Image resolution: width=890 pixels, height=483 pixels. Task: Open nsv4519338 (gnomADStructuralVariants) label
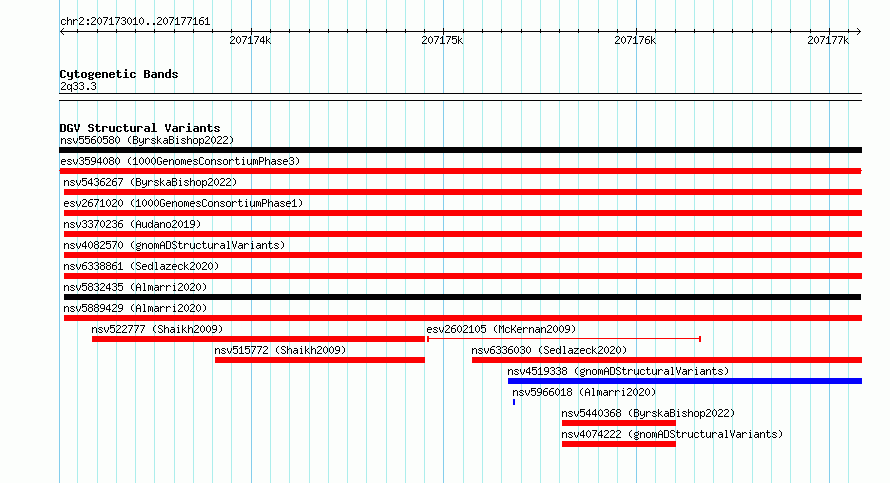618,371
